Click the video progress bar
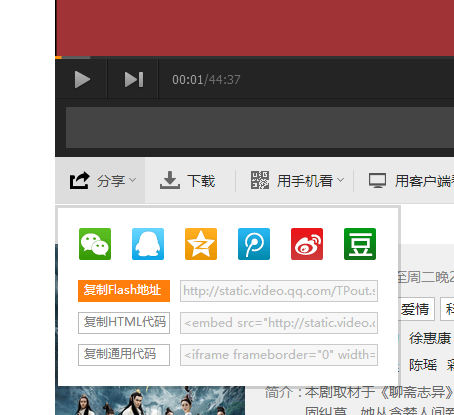Image resolution: width=454 pixels, height=415 pixels. tap(255, 58)
